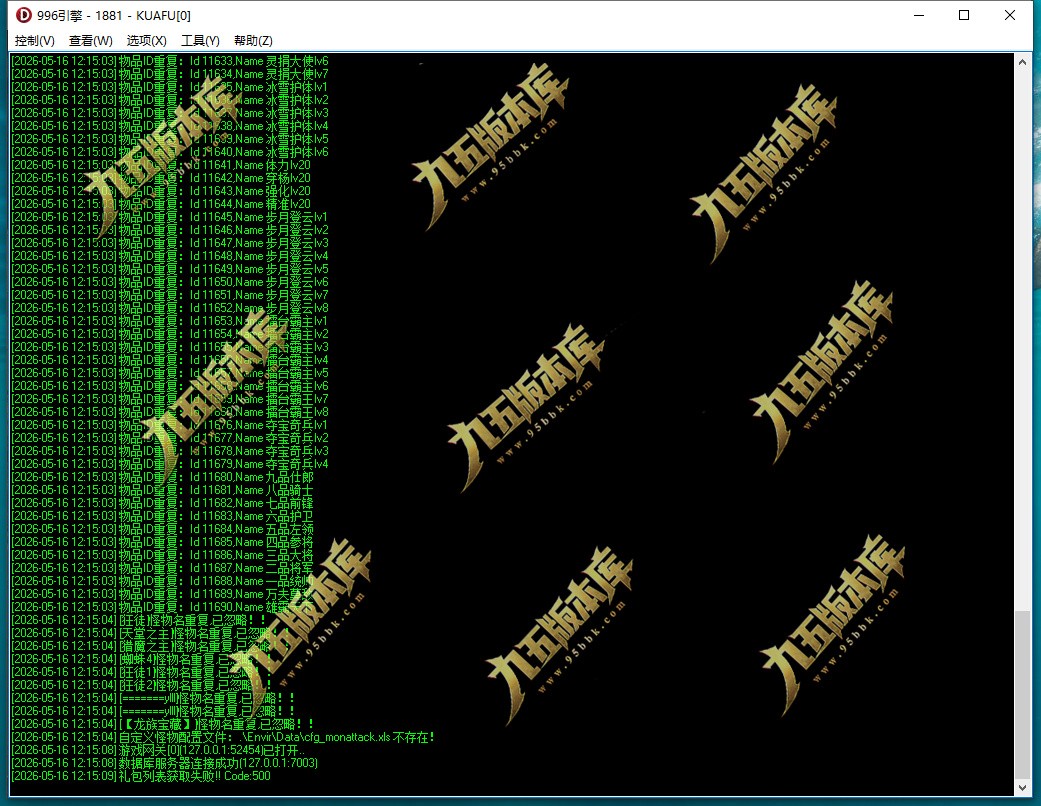
Task: Select the [蜘蛛4] duplicate monster warning line
Action: [x=141, y=659]
